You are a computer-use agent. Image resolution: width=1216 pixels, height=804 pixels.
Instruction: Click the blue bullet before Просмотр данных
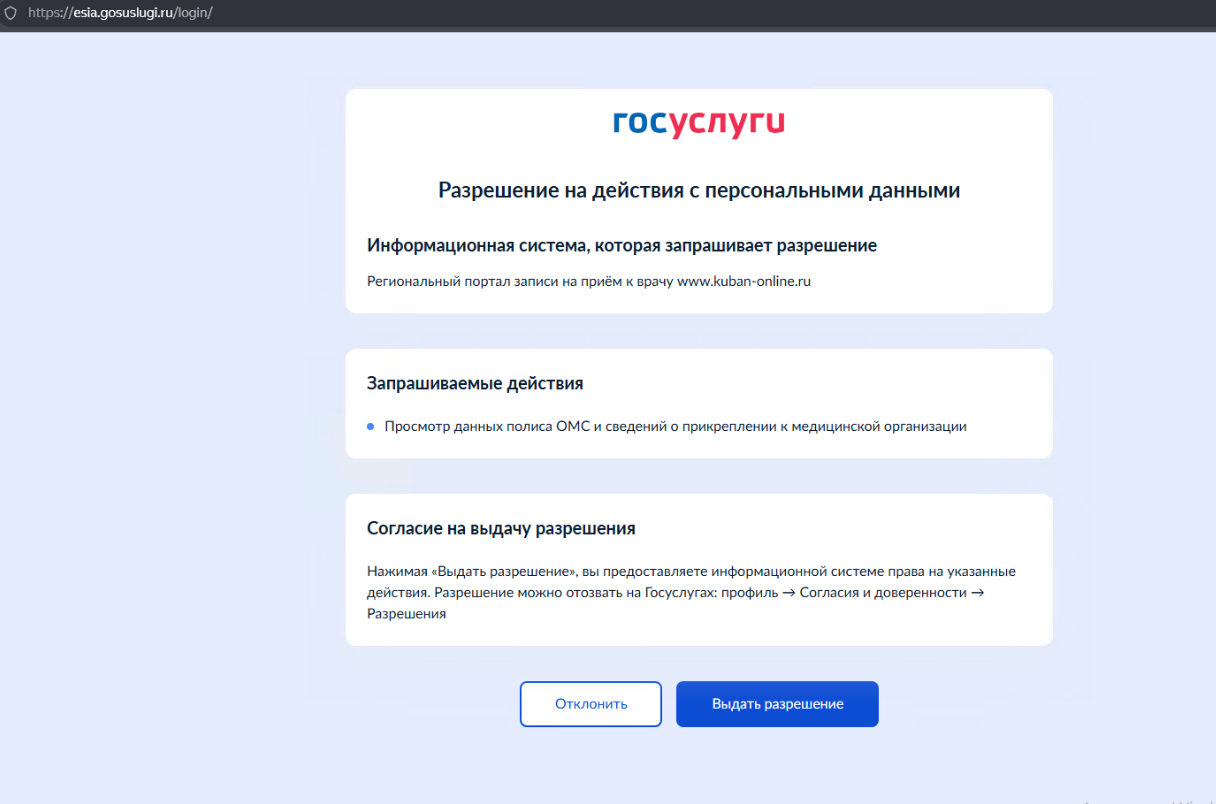tap(370, 426)
